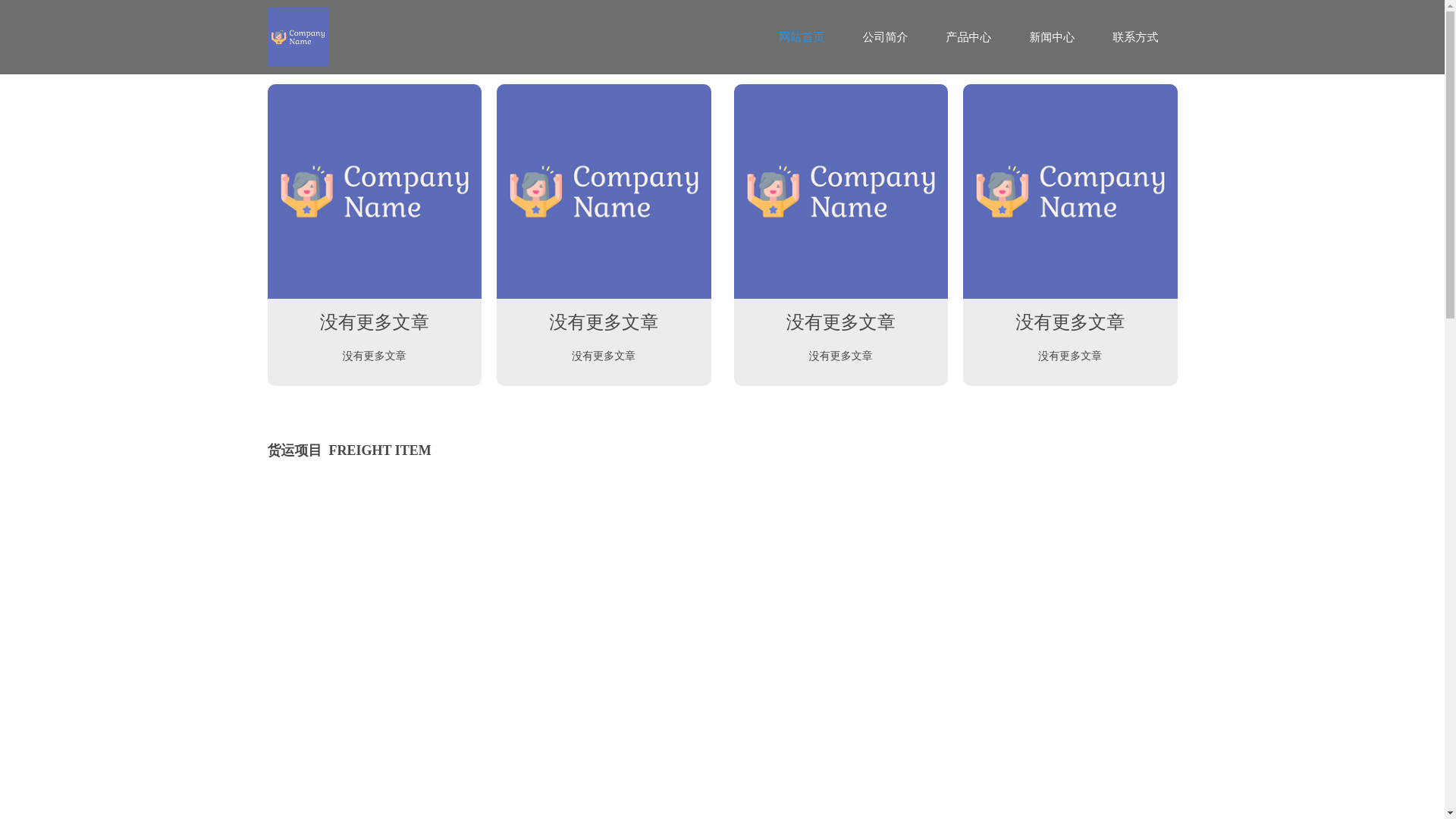The height and width of the screenshot is (819, 1456).
Task: Click first card's small 没有更多文章 description
Action: click(x=374, y=356)
